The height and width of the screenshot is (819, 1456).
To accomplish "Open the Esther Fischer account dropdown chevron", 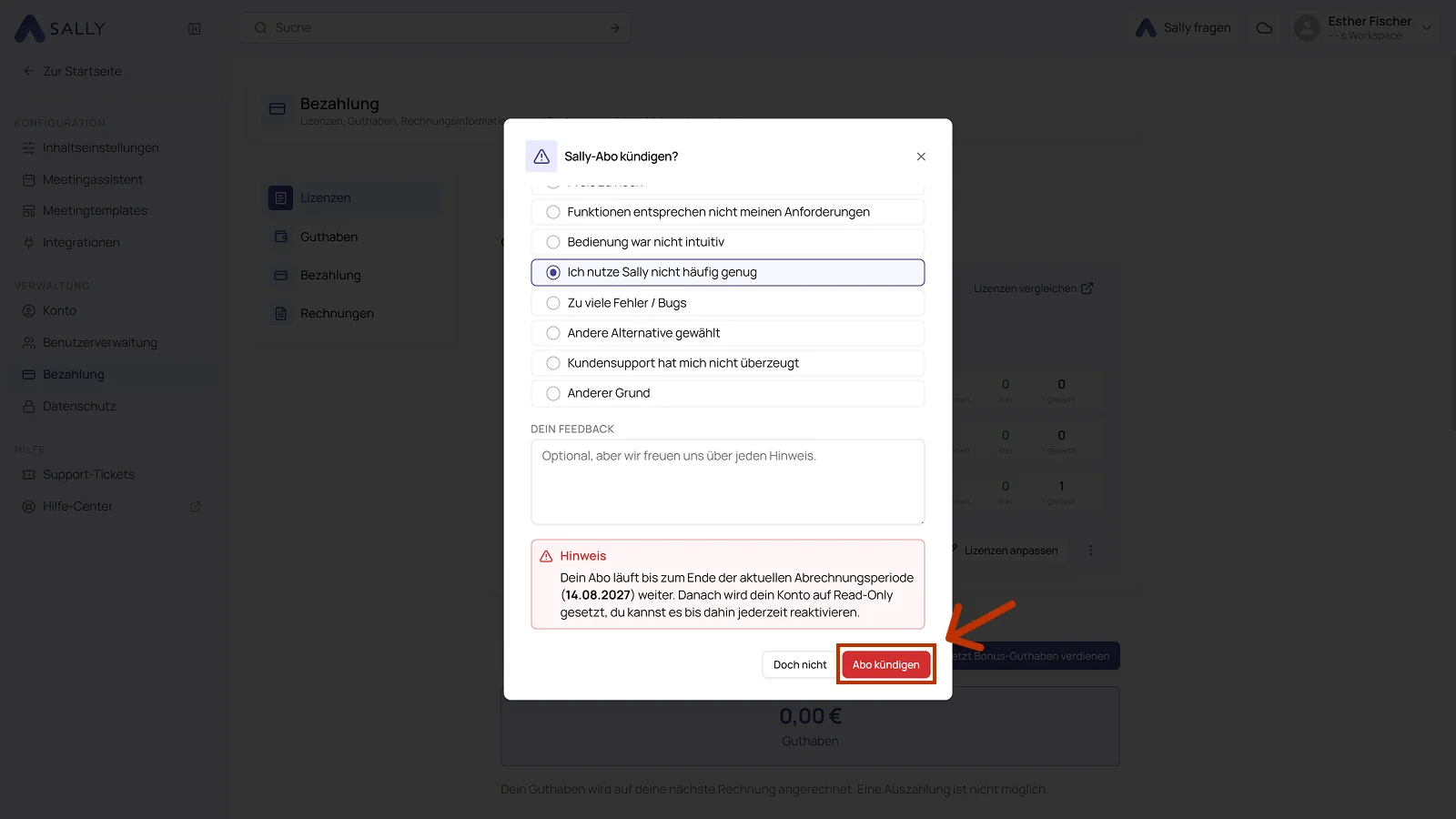I will pos(1427,28).
